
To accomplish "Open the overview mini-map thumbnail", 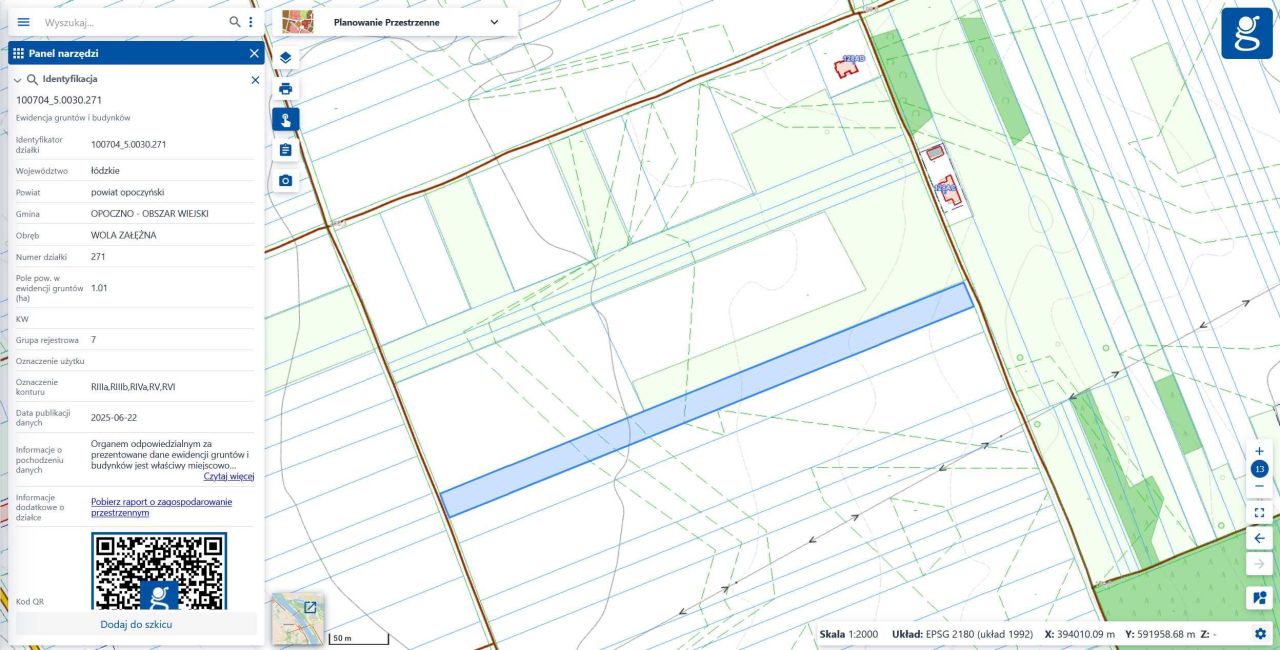I will point(298,618).
